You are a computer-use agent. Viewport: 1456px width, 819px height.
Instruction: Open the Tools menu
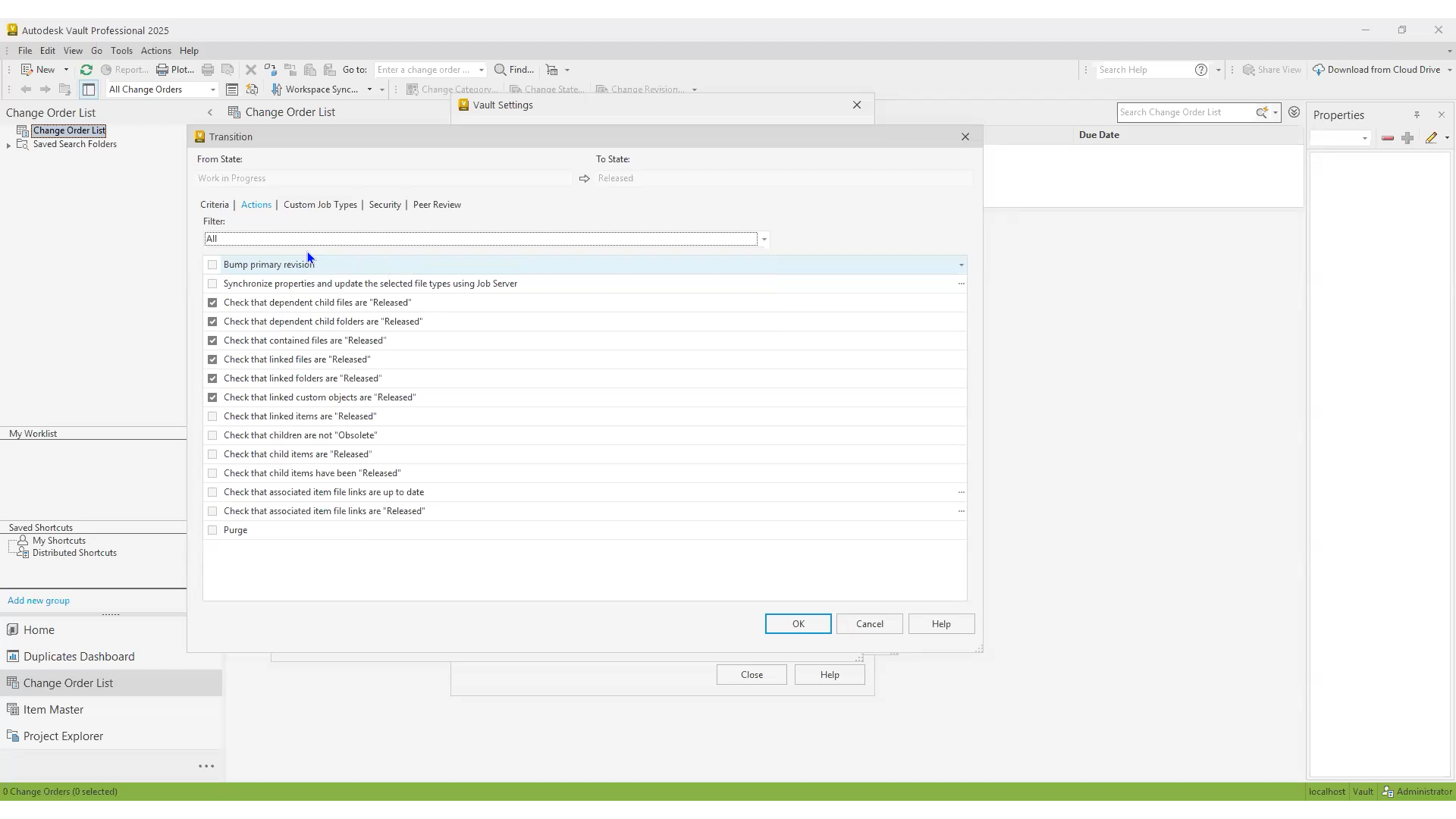coord(121,51)
